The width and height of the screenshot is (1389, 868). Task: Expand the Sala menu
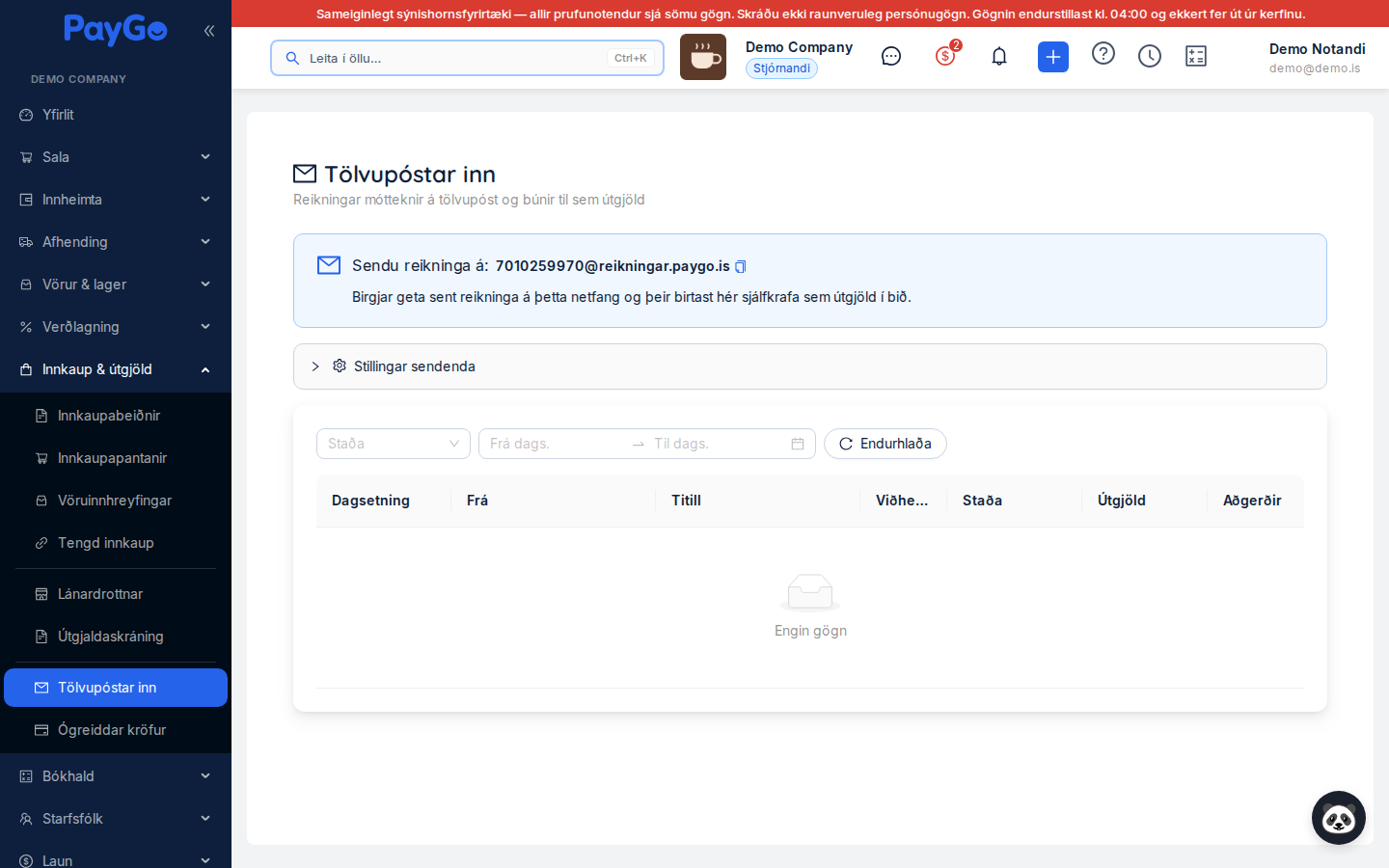(116, 157)
